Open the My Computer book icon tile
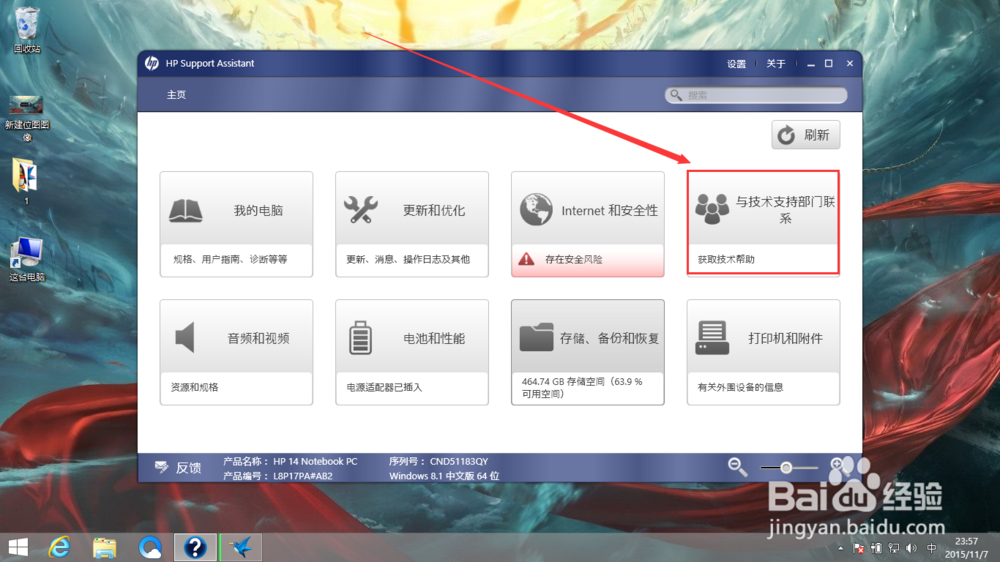The width and height of the screenshot is (1000, 562). pos(186,211)
